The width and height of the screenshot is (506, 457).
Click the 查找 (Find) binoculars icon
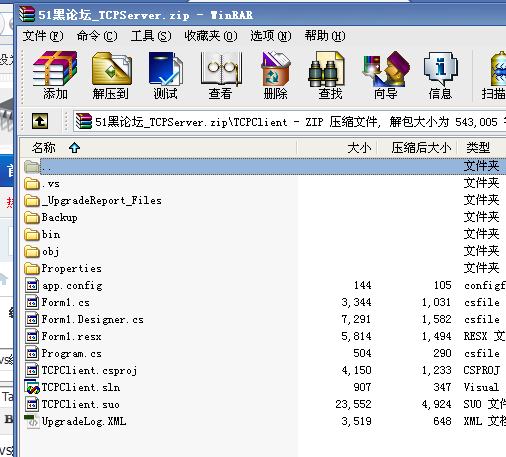pos(327,69)
